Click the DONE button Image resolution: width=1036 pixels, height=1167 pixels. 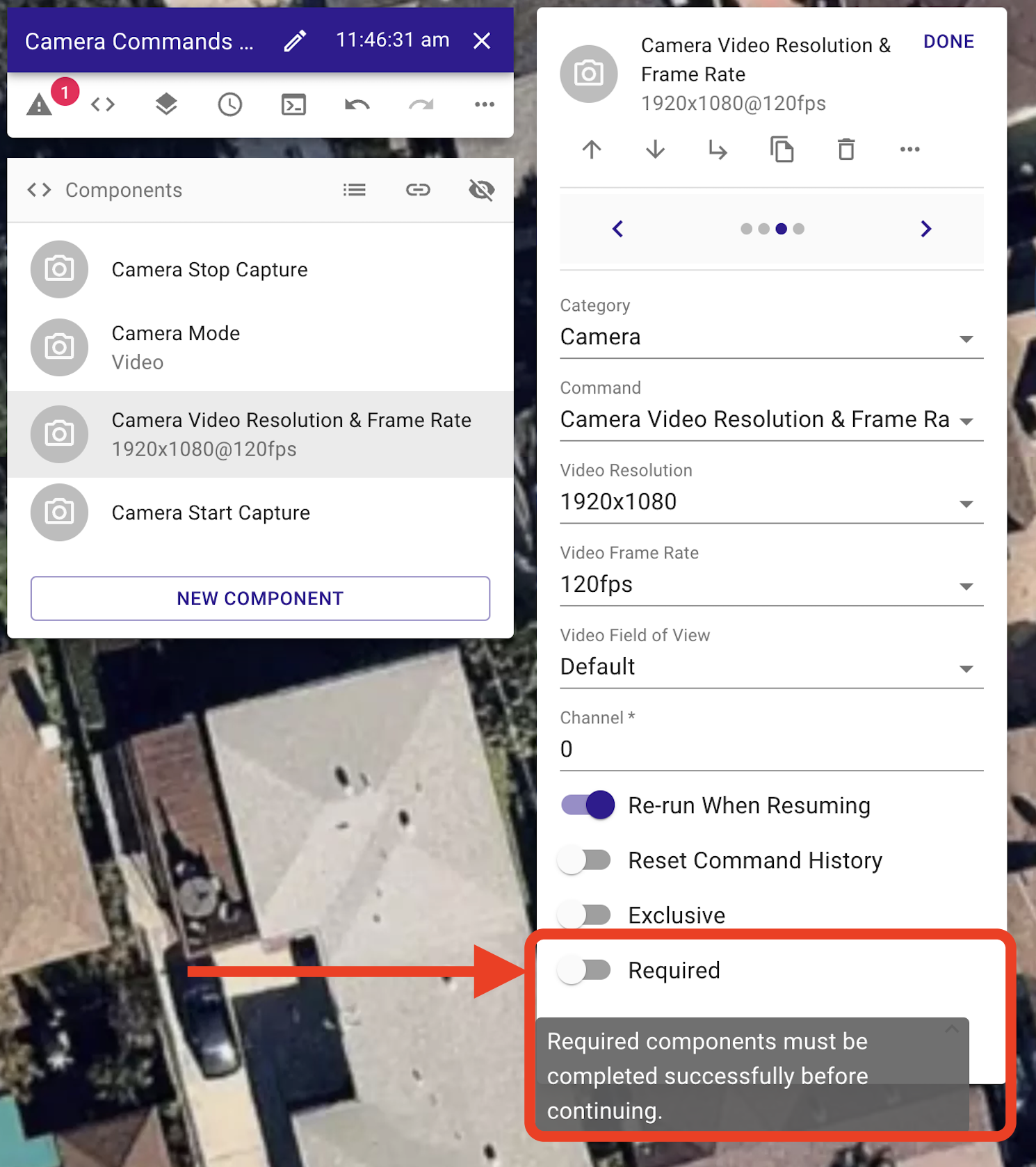(x=948, y=42)
